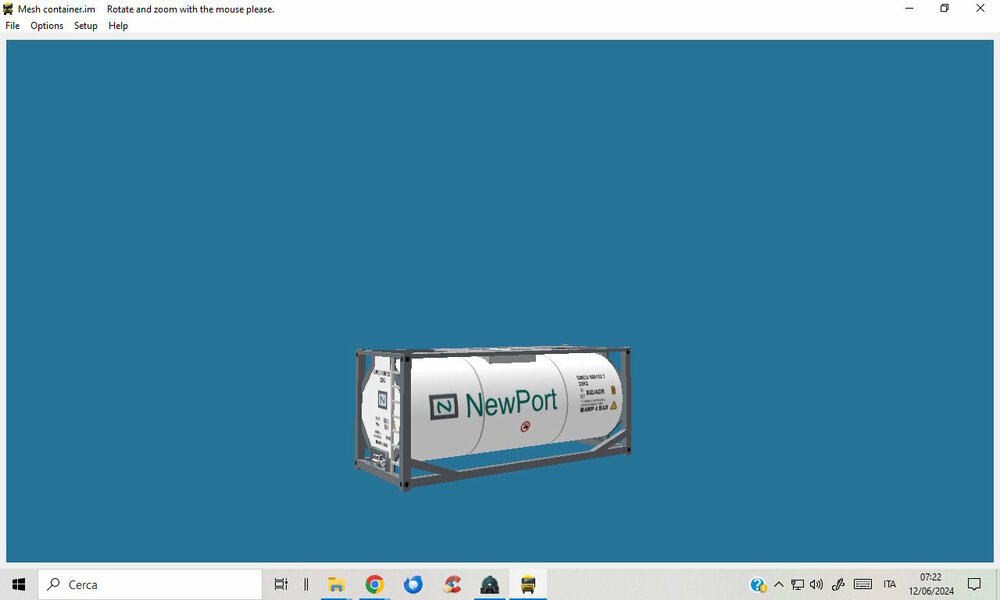
Task: Open the notification action center
Action: tap(974, 584)
